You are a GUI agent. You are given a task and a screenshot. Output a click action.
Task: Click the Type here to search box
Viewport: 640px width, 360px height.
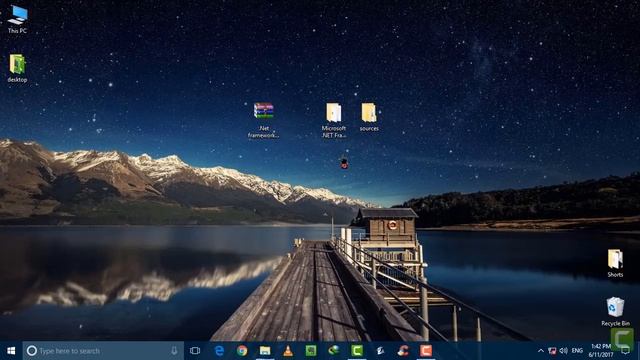(x=103, y=351)
